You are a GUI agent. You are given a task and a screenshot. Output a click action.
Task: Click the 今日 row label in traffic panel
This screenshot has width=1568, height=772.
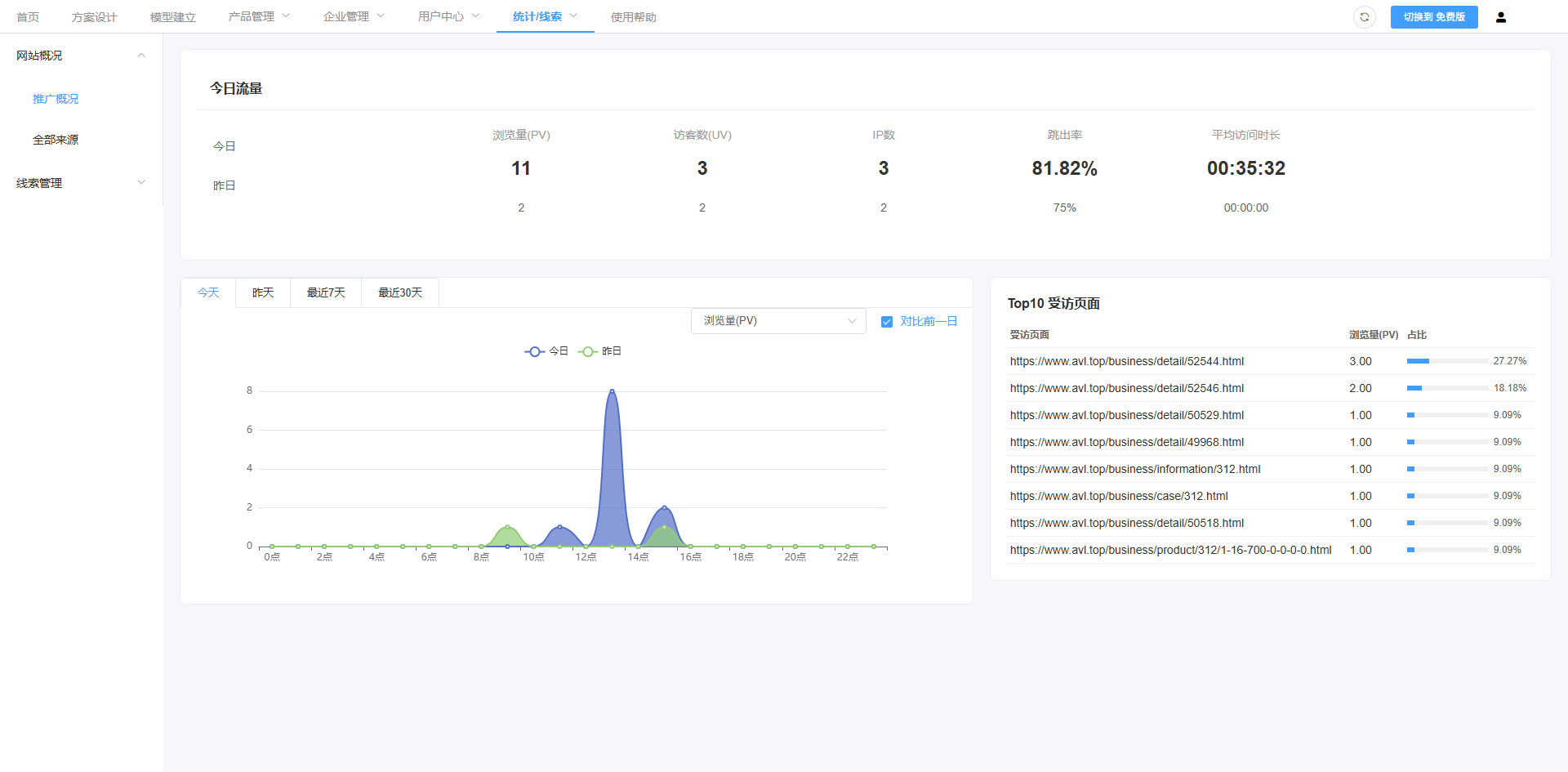(225, 146)
